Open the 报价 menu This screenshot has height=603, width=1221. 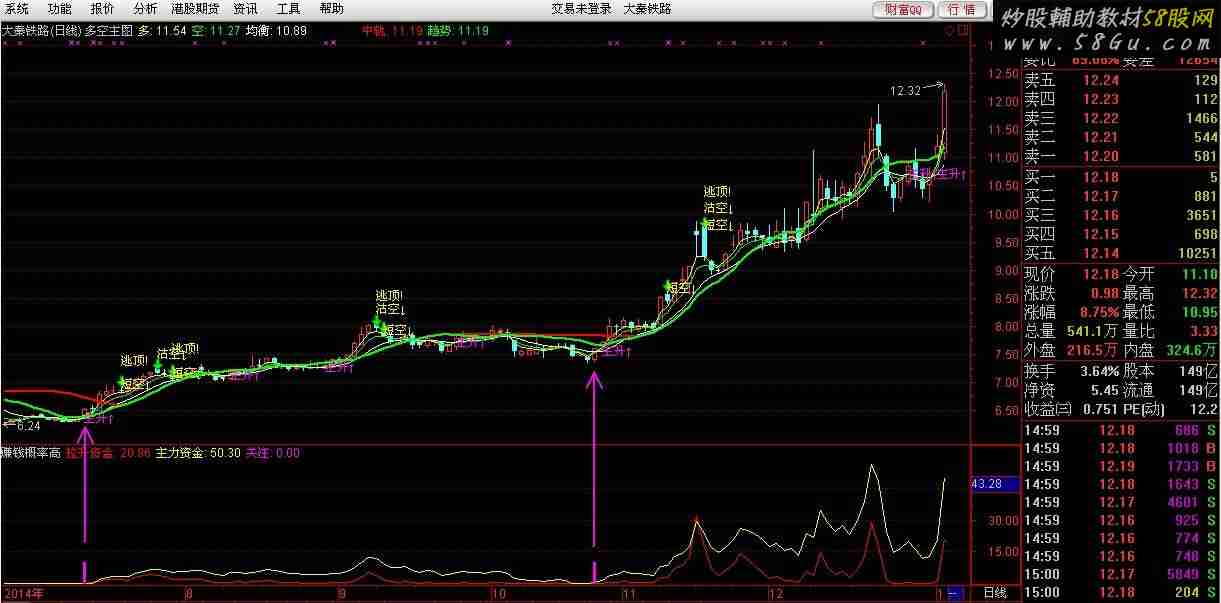coord(102,9)
